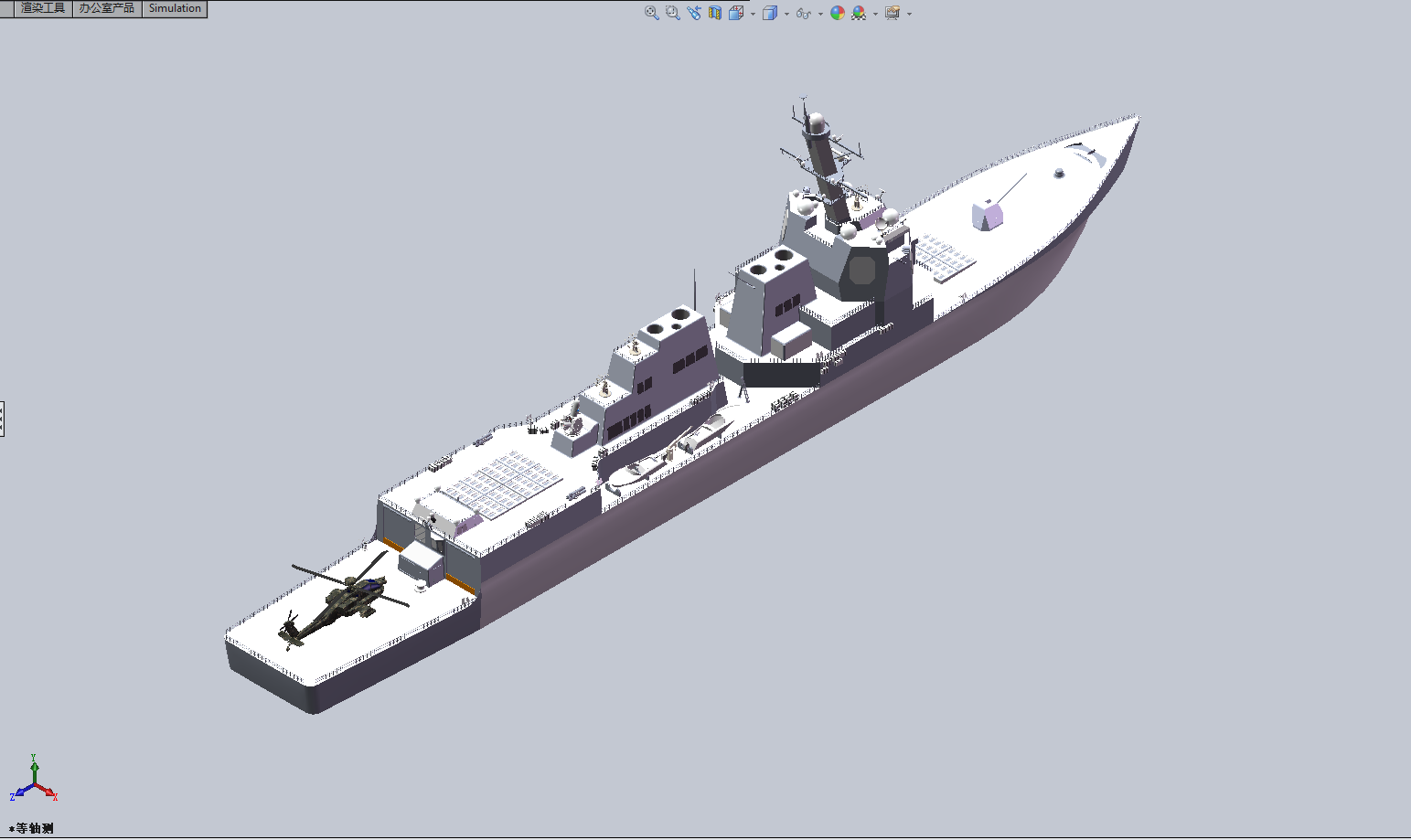Expand Apply Scene dropdown arrow

[x=875, y=14]
